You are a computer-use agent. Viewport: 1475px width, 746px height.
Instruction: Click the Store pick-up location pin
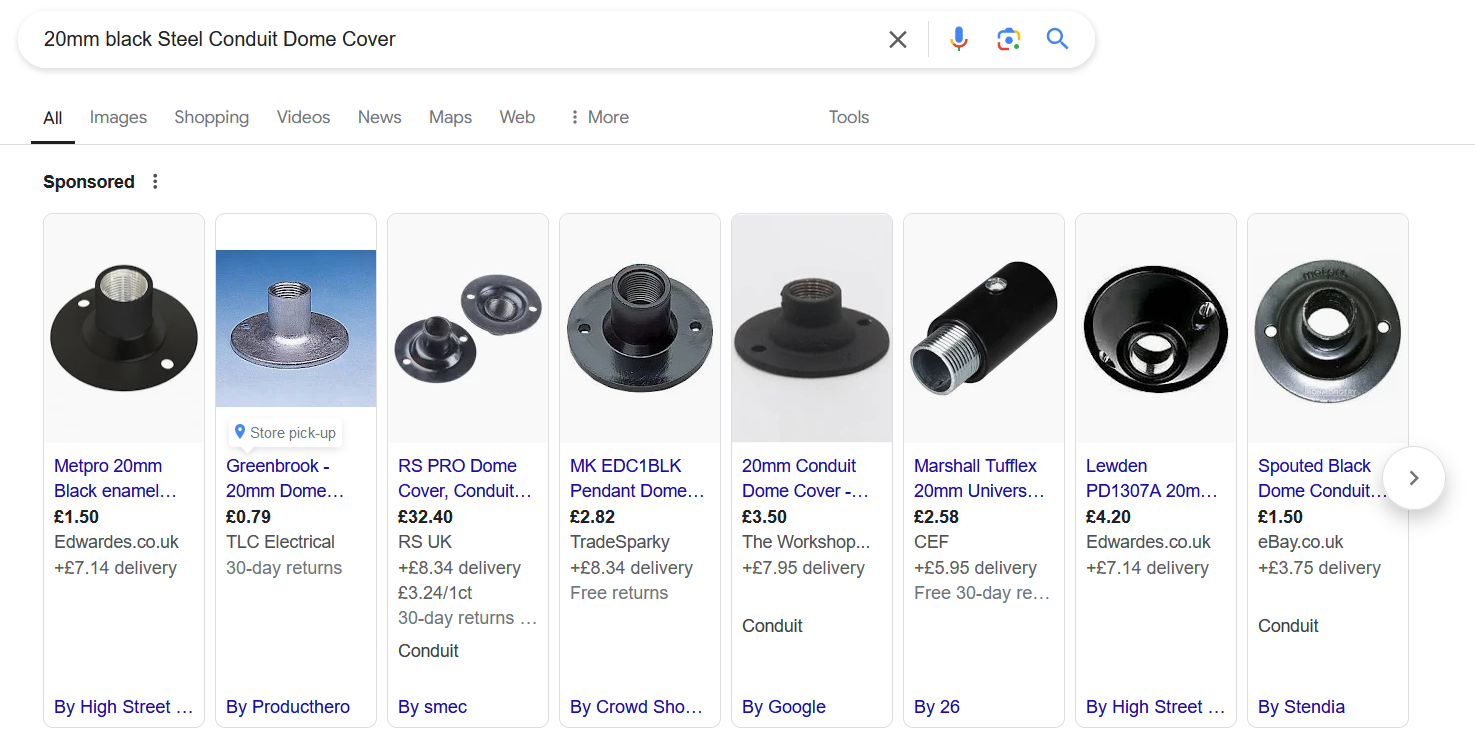[240, 432]
